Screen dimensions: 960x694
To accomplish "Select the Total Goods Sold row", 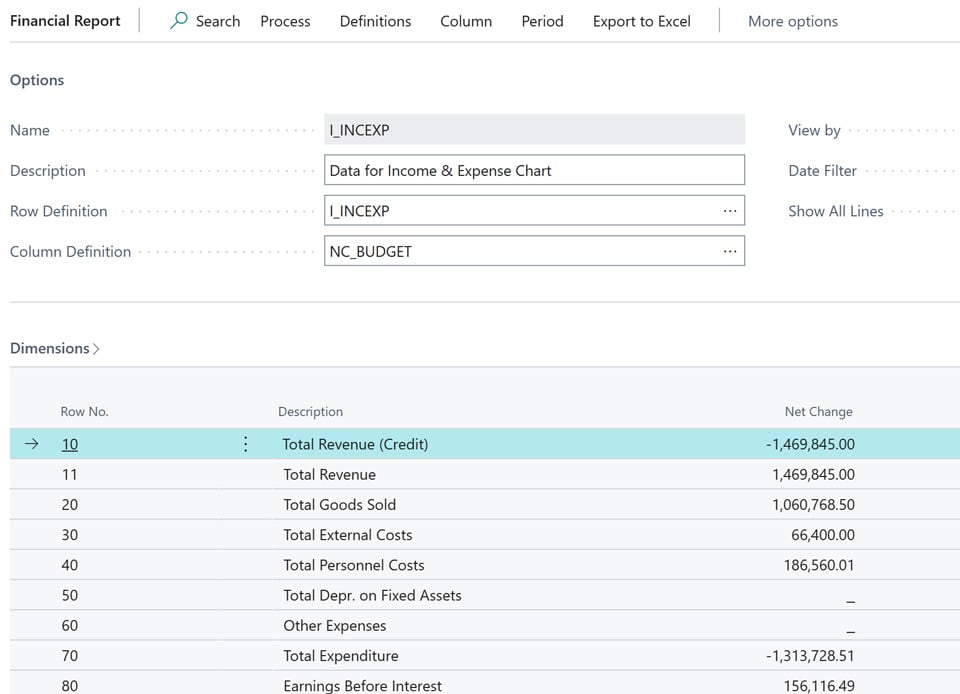I will (x=485, y=504).
